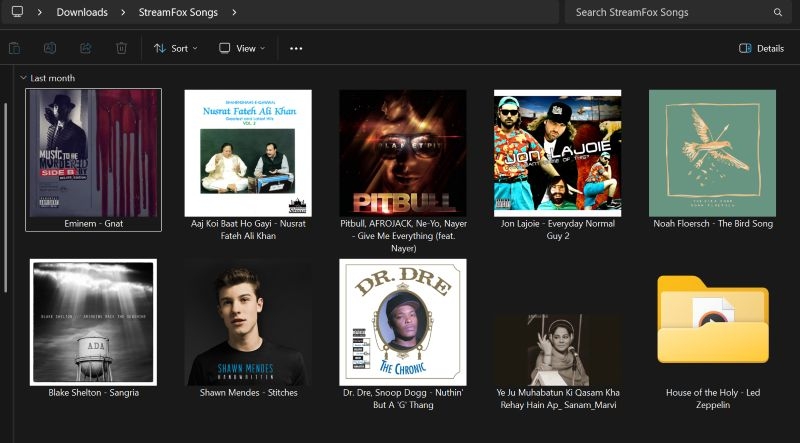Select the Pitbull album cover thumbnail
The image size is (800, 443).
pyautogui.click(x=403, y=153)
